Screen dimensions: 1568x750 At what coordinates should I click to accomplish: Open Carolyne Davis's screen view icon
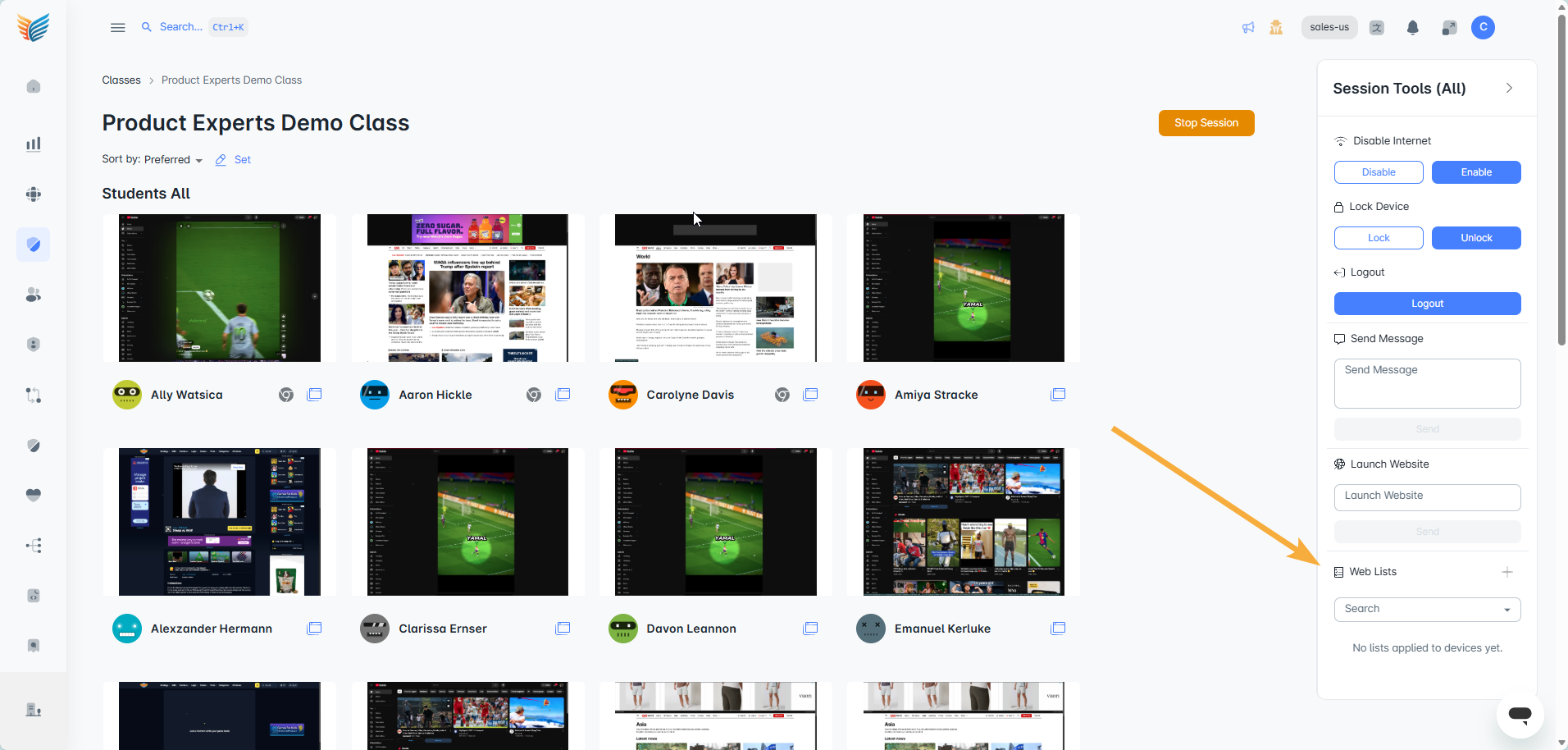[x=810, y=395]
